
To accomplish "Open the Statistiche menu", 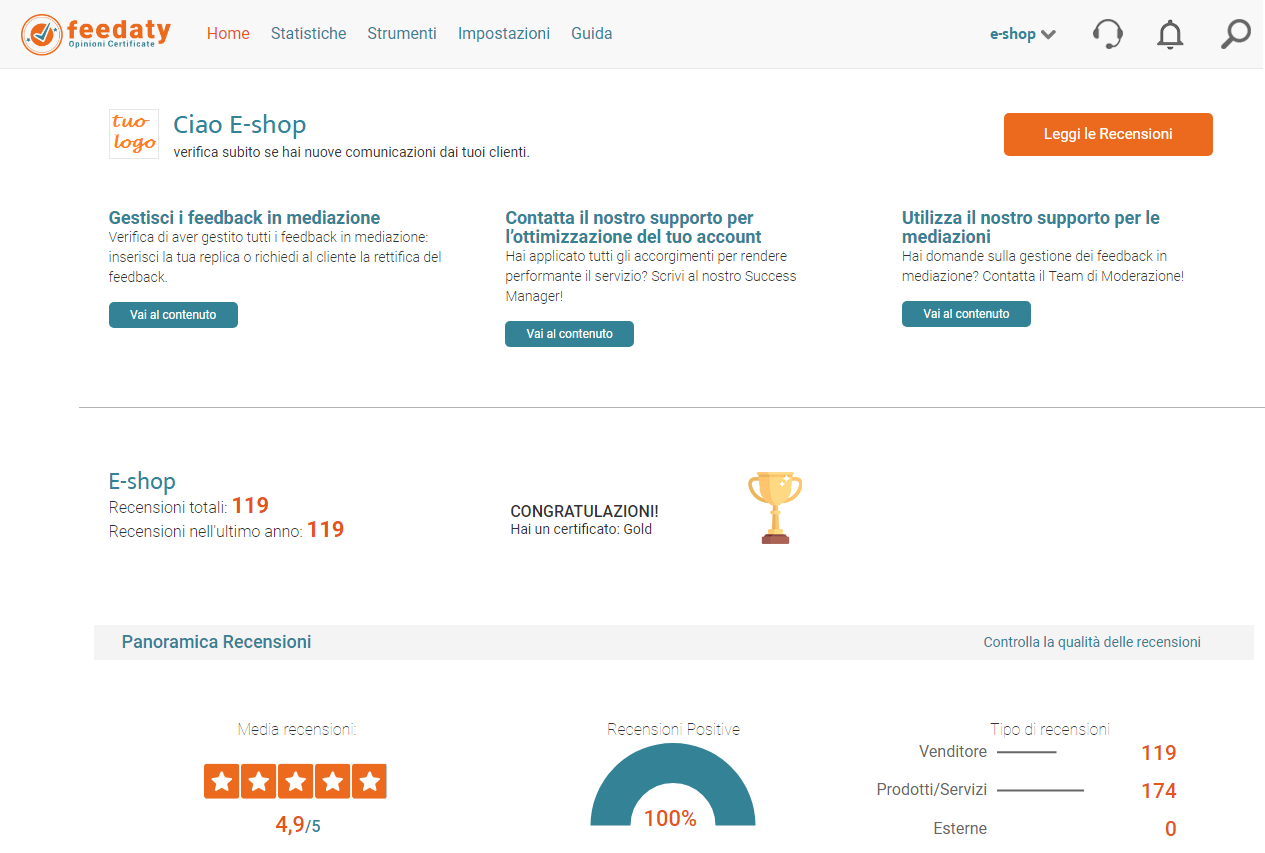I will 308,34.
